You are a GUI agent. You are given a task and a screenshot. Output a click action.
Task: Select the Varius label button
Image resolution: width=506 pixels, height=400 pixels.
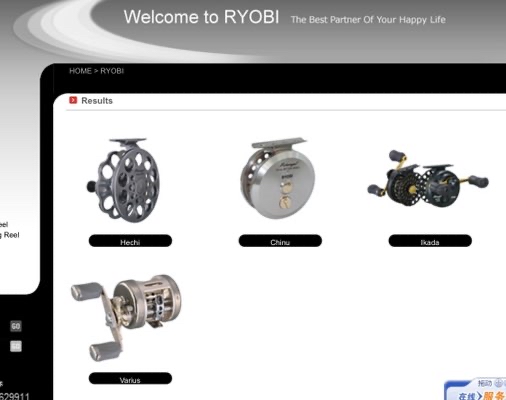click(130, 379)
